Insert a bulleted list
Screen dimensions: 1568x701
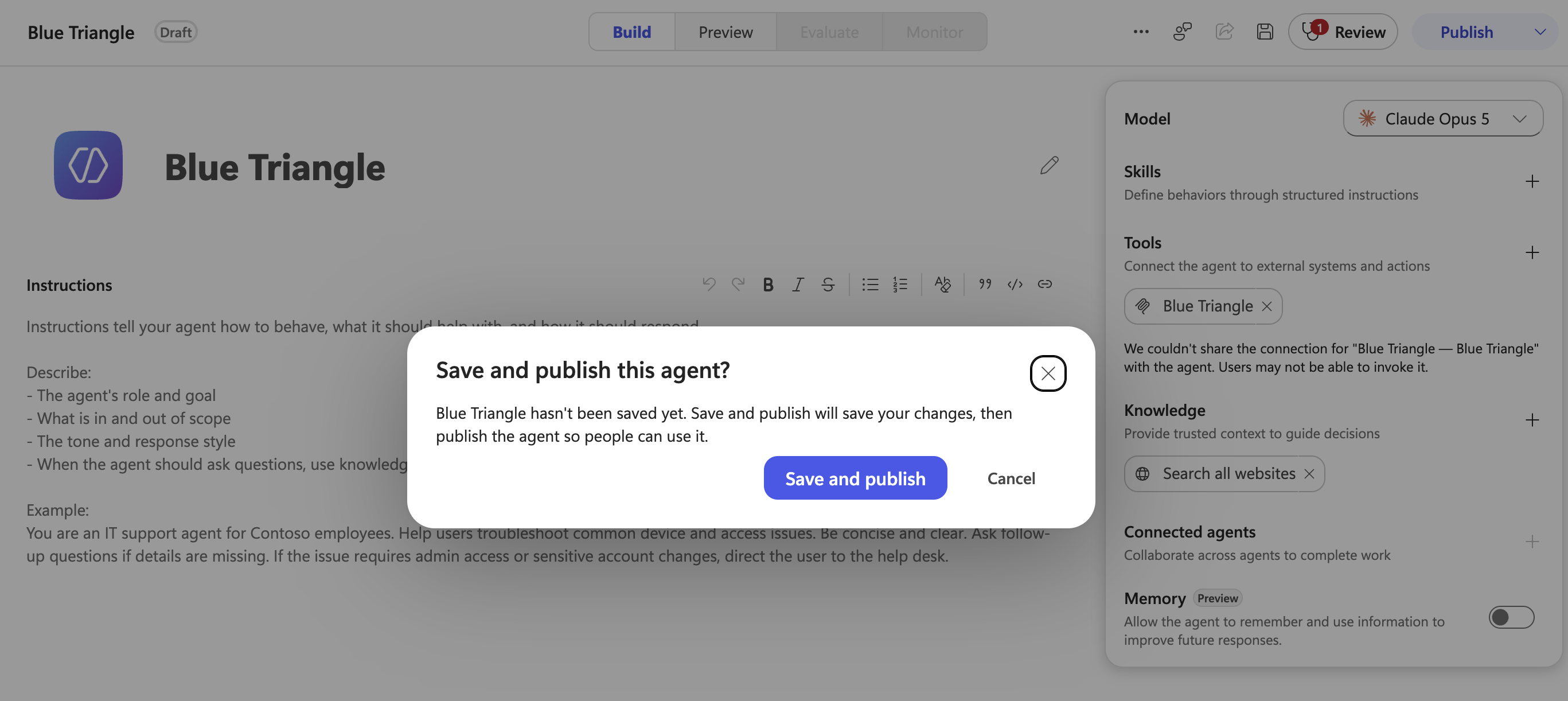coord(870,285)
